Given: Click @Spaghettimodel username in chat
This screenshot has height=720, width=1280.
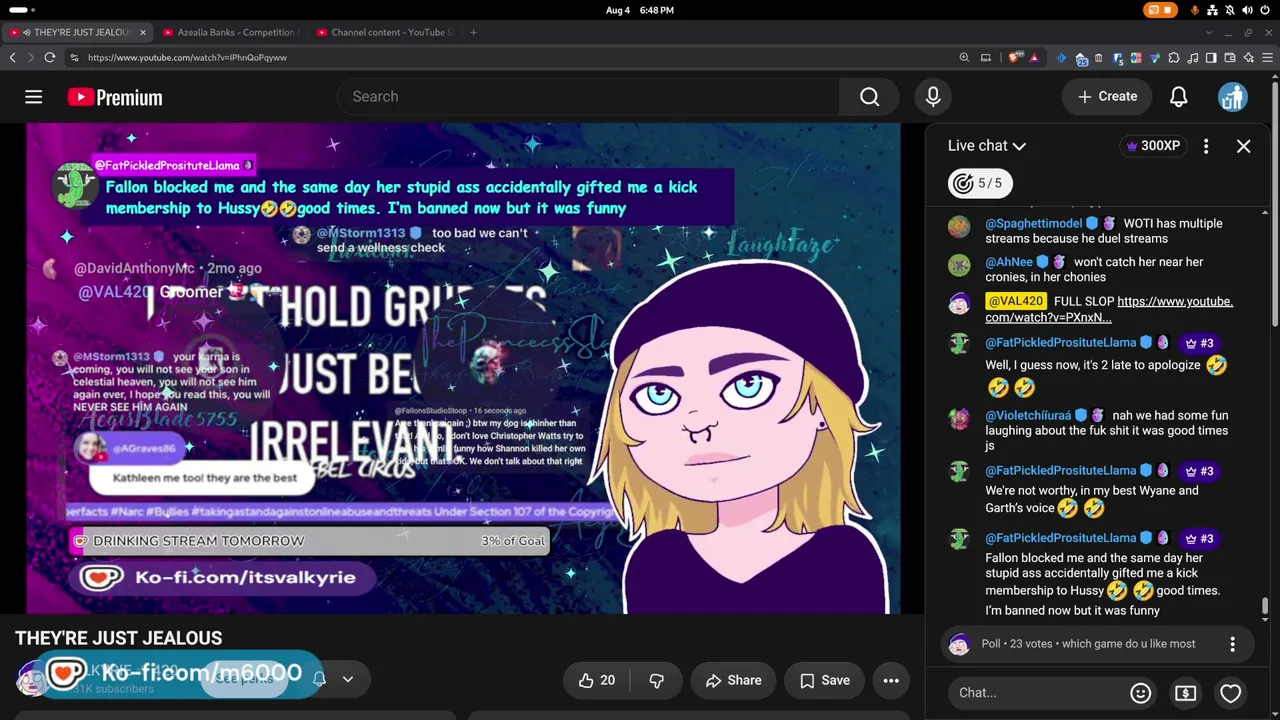Looking at the screenshot, I should tap(1034, 224).
